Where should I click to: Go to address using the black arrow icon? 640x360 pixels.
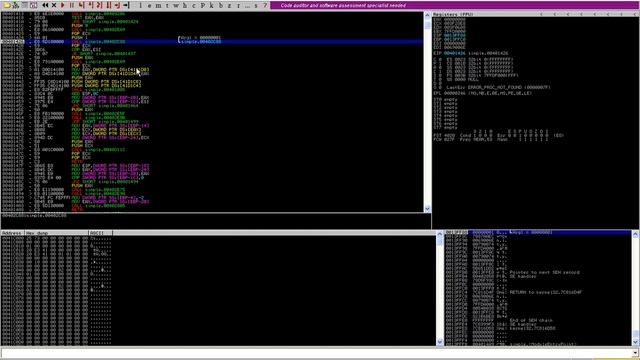126,5
